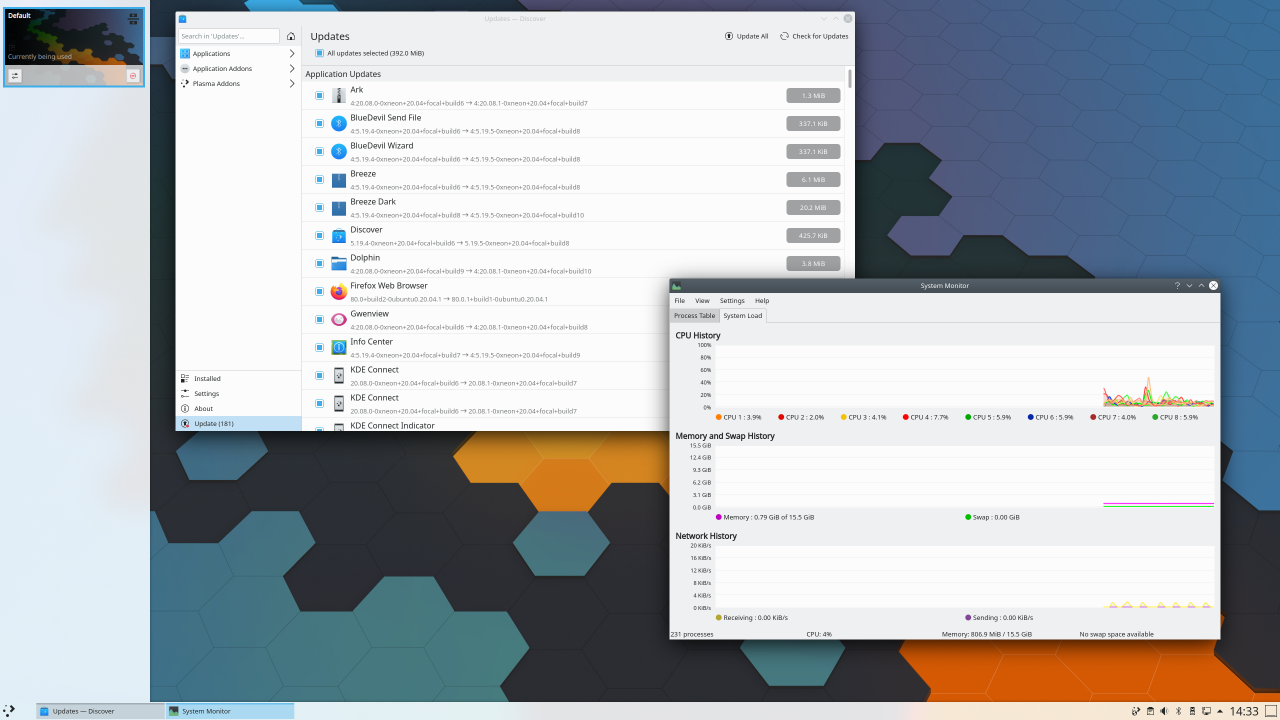
Task: Open the application launcher in the panel
Action: coord(9,710)
